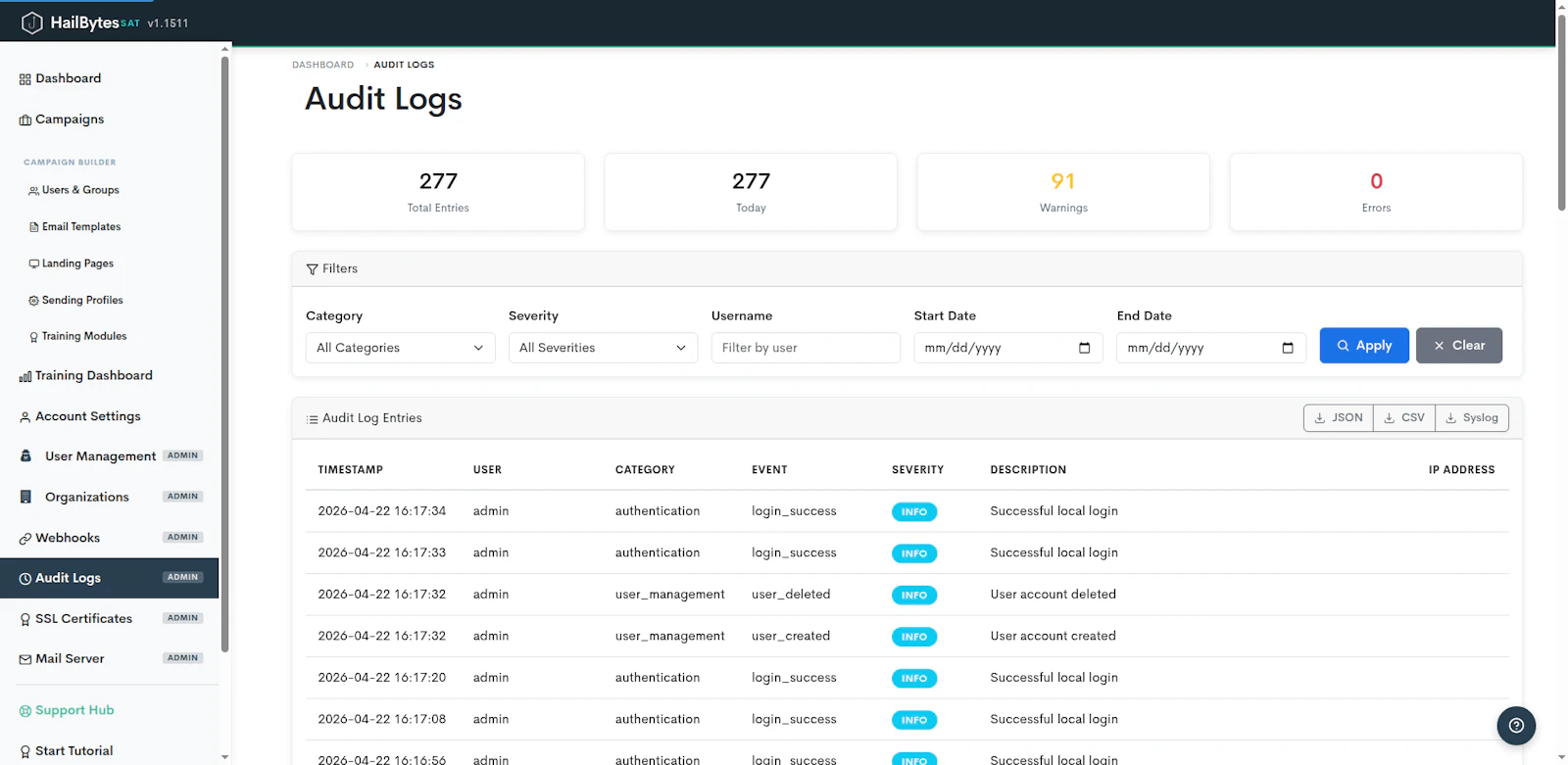Click the Sending Profiles gear icon
Screen dimensions: 1568x765
click(x=34, y=301)
